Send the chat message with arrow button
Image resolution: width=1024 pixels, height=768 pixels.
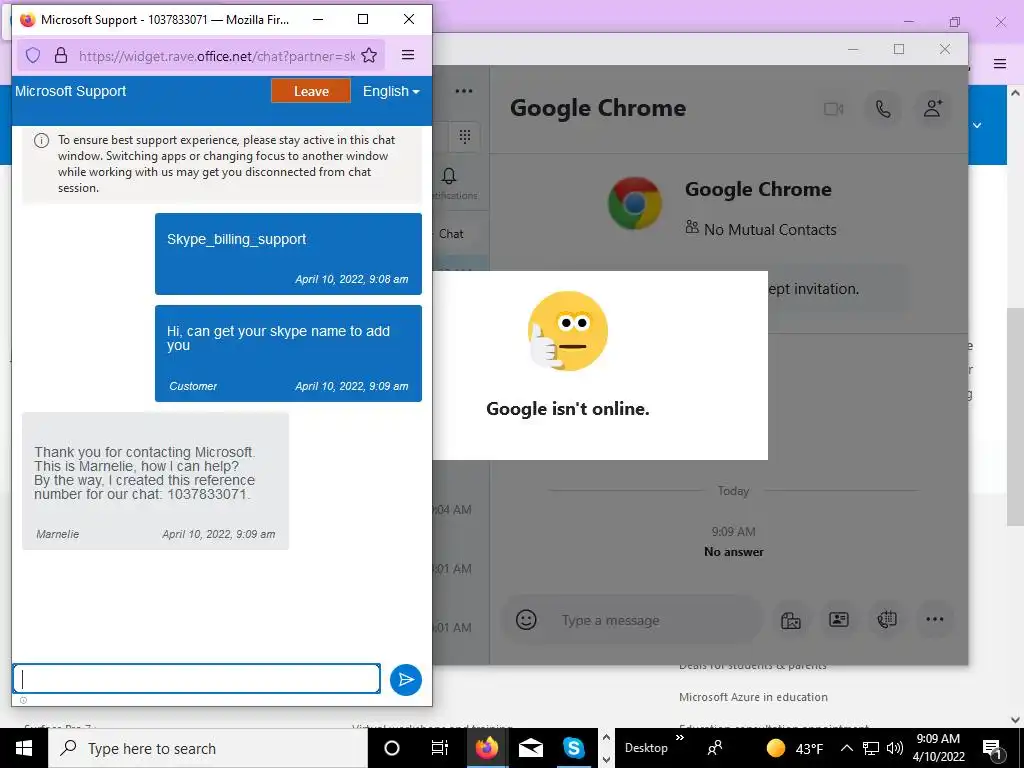click(x=406, y=679)
